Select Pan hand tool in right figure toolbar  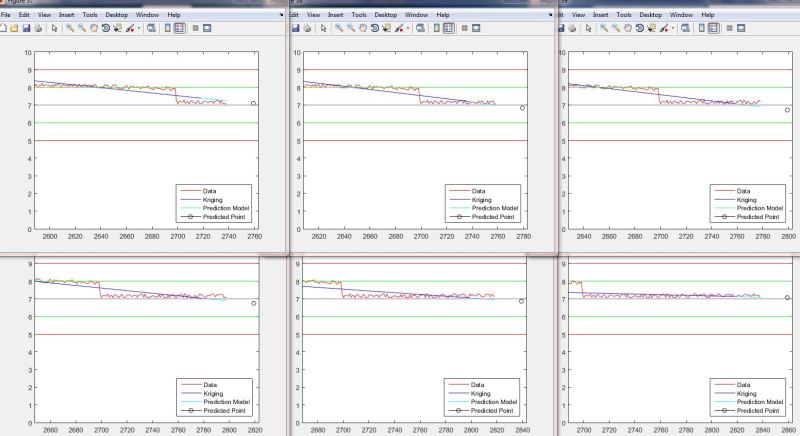(628, 28)
